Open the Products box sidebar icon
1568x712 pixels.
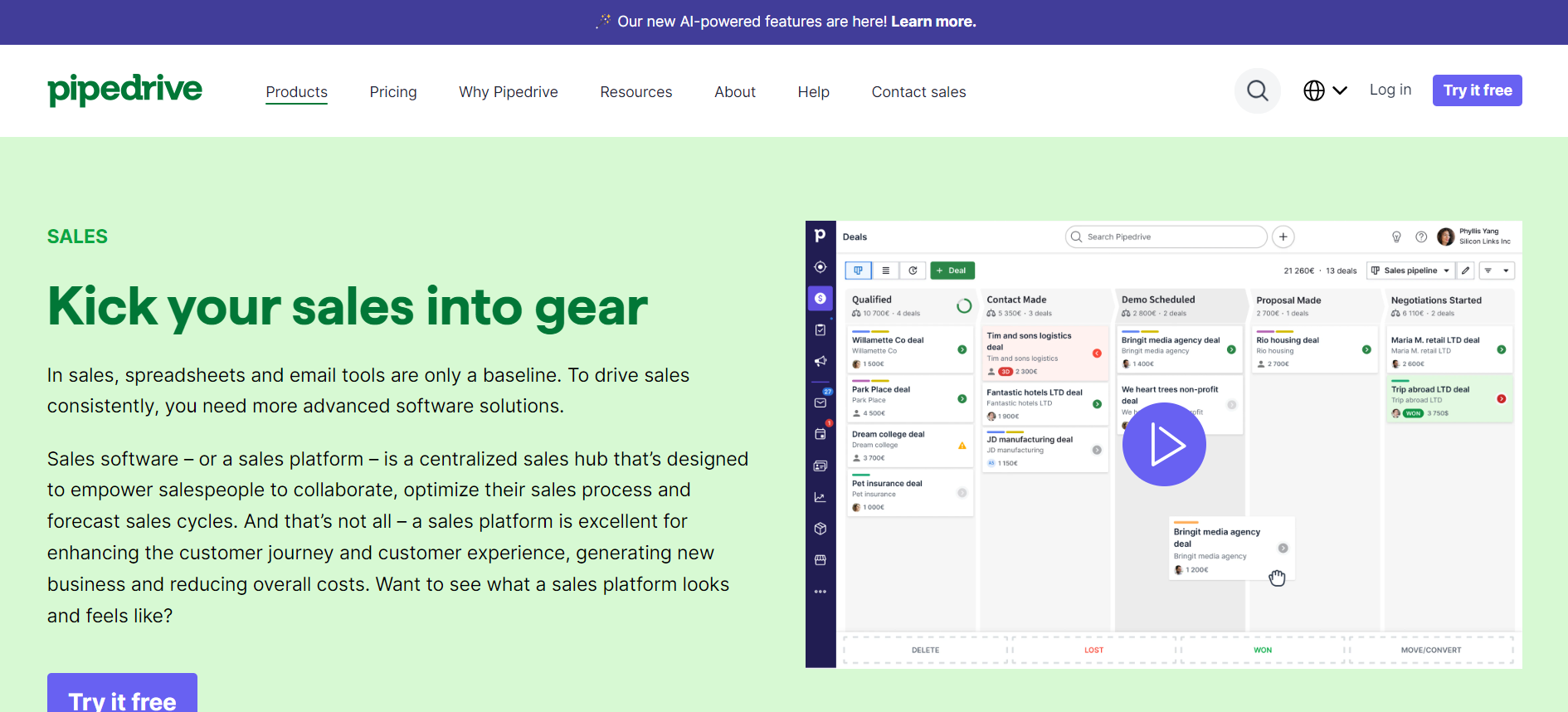coord(820,529)
